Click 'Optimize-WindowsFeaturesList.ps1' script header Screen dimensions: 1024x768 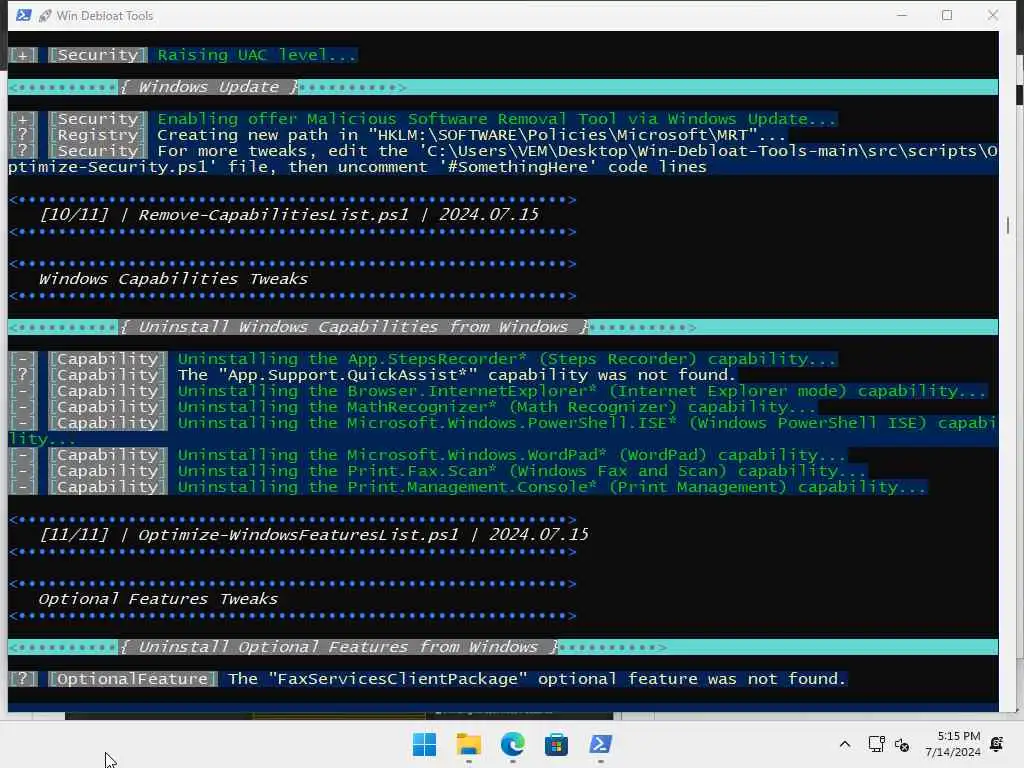(x=313, y=535)
